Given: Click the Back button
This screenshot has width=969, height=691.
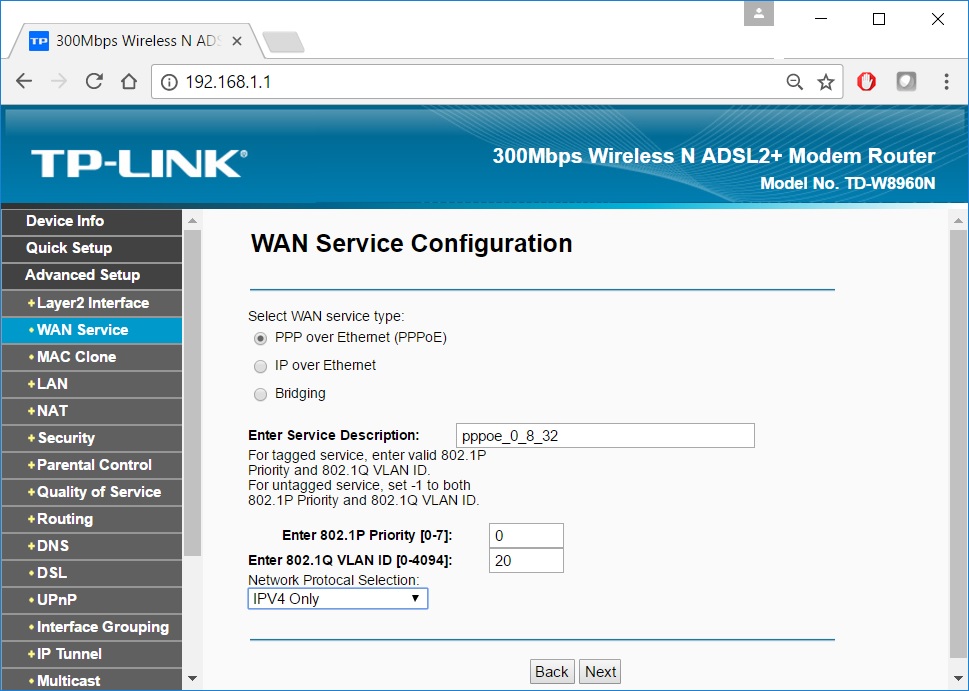Looking at the screenshot, I should pos(552,672).
